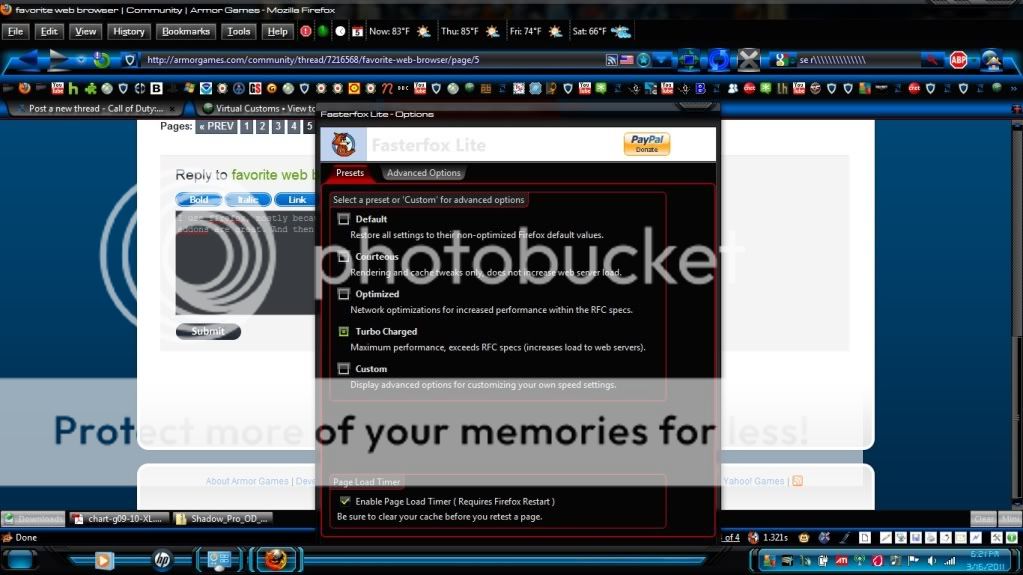Click the large blue refresh button
The image size is (1023, 575).
click(x=719, y=60)
